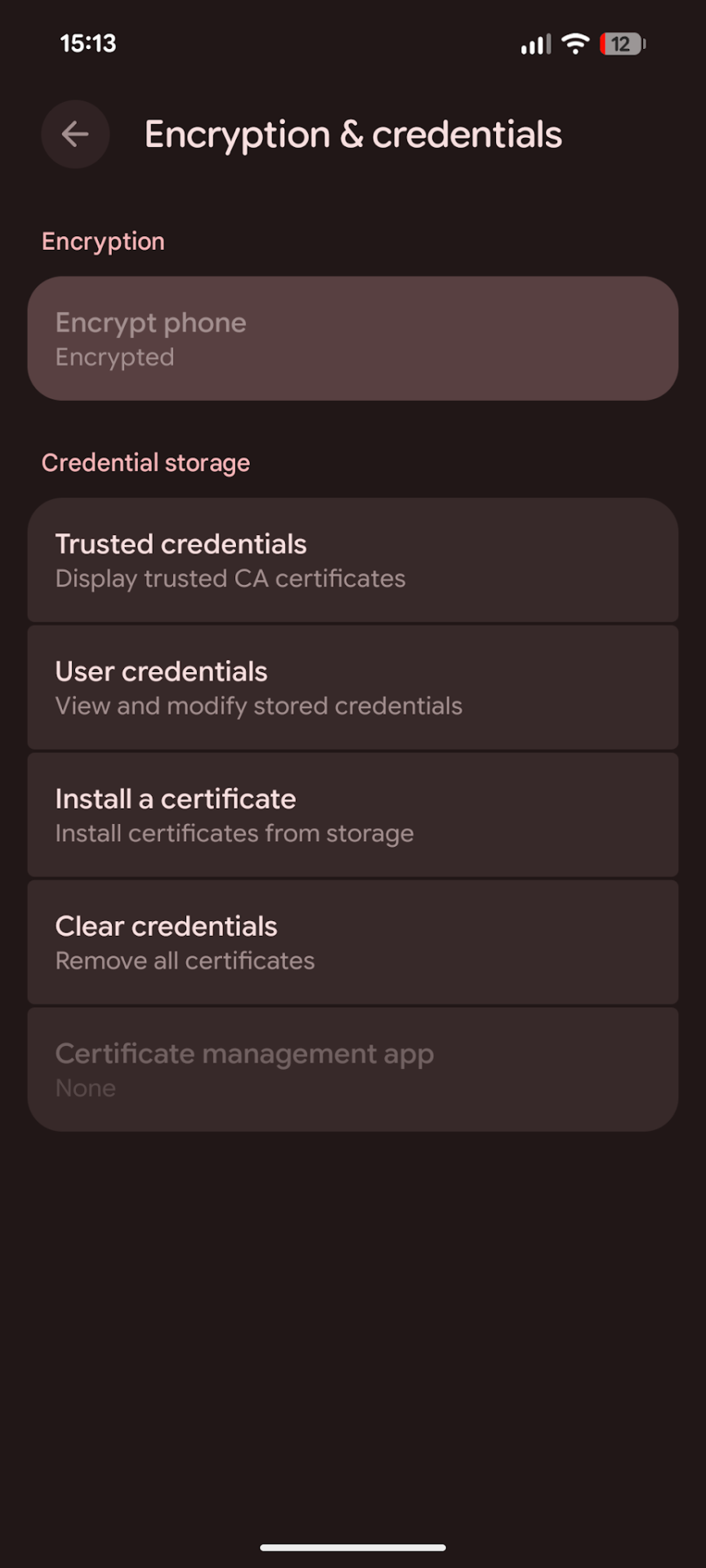
Task: Tap the Encryption & credentials page title
Action: click(x=353, y=135)
